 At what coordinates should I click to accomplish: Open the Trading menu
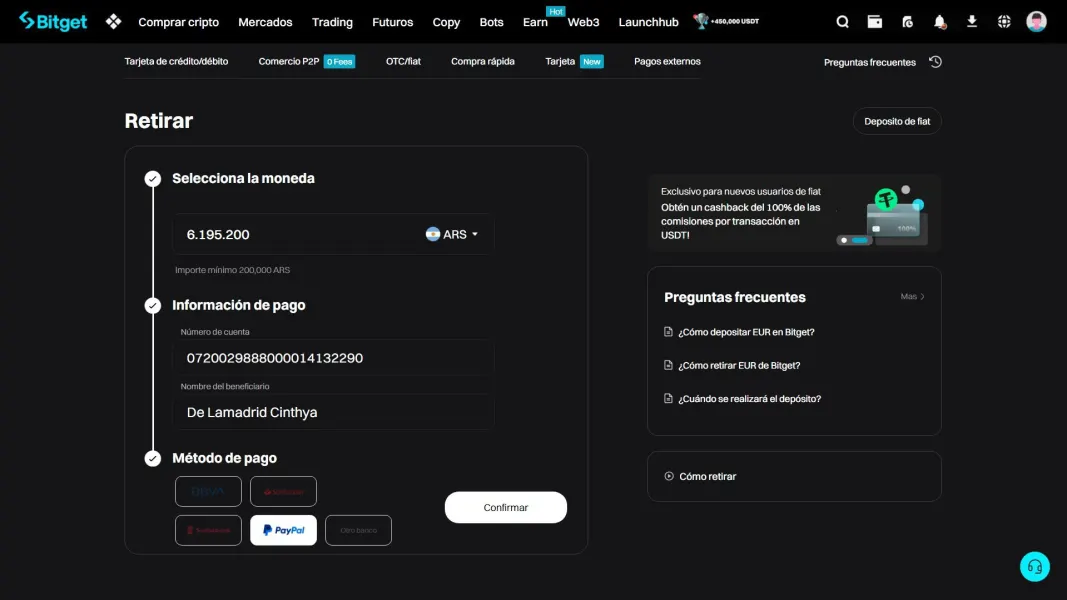(332, 22)
